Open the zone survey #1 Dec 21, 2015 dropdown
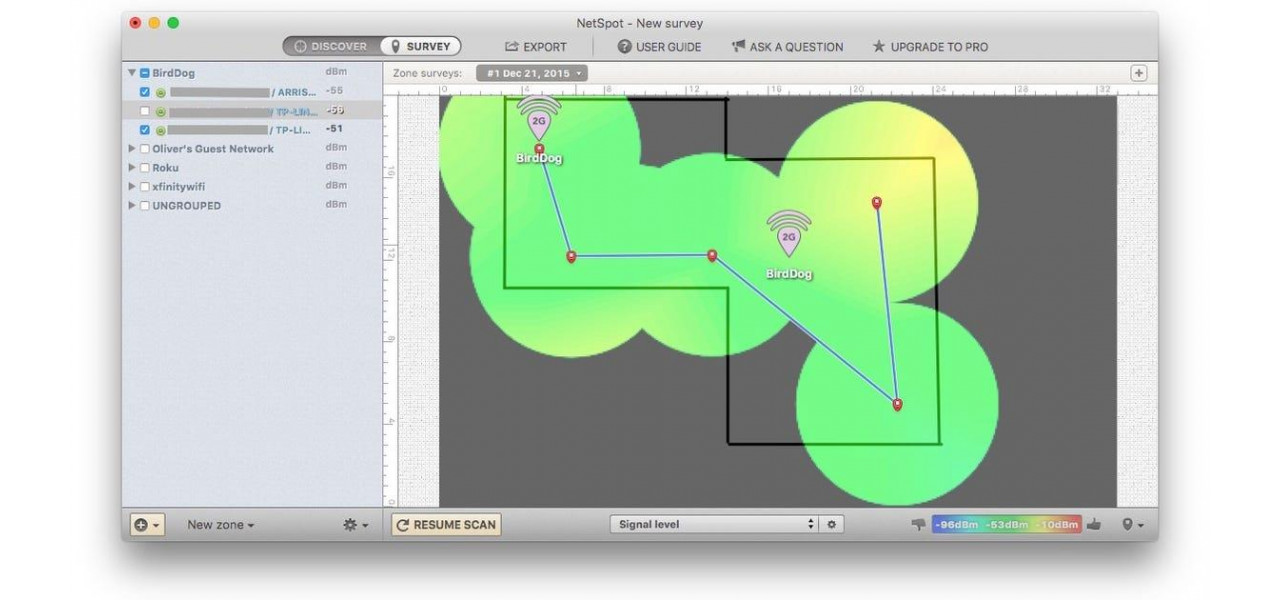 [x=532, y=73]
